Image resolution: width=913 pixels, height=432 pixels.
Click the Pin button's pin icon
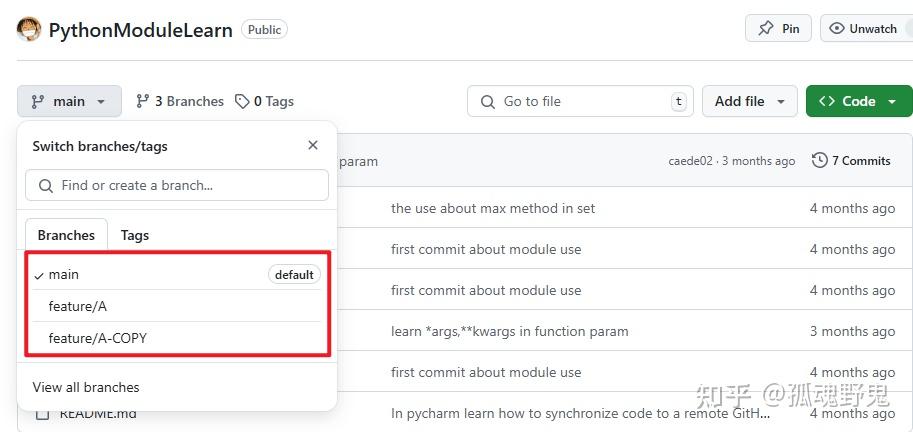(x=766, y=28)
